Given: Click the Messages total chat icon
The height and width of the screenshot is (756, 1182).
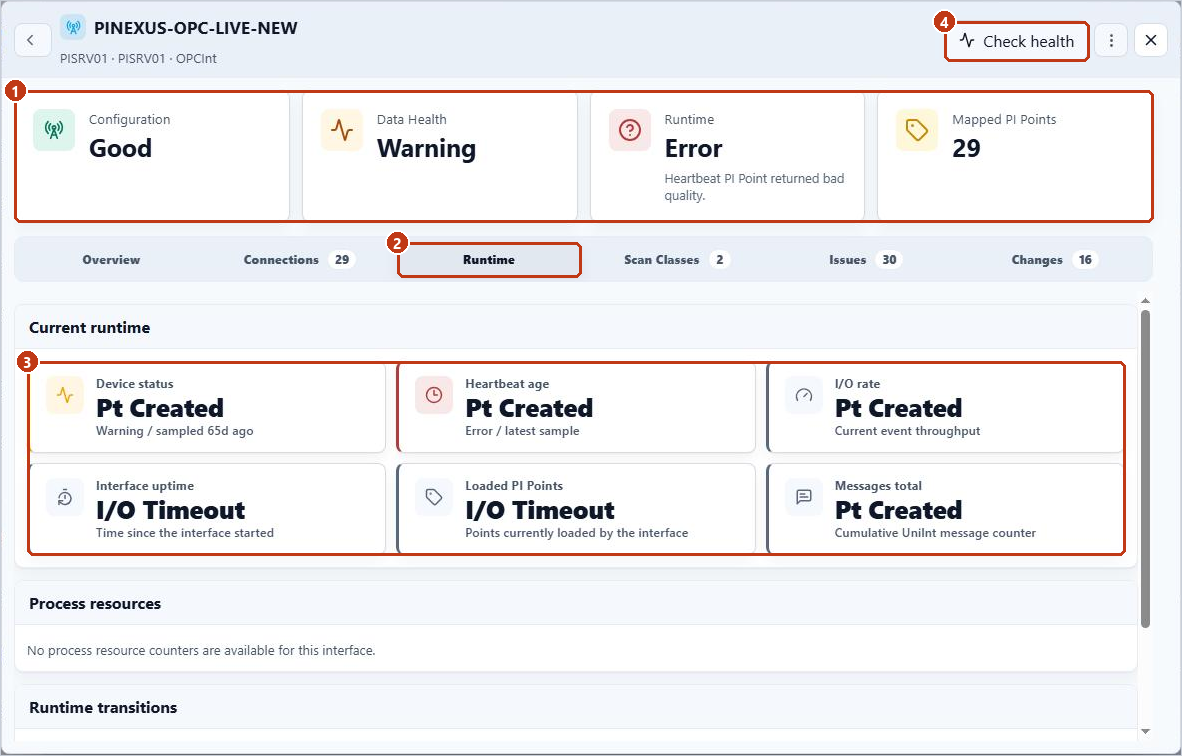Looking at the screenshot, I should (x=804, y=497).
